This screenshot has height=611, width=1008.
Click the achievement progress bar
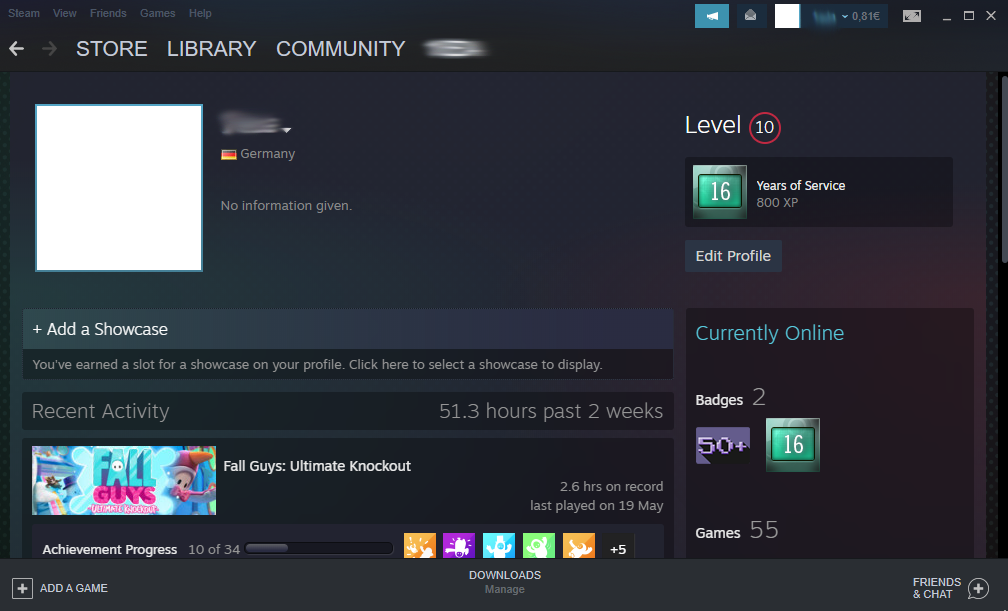click(319, 549)
